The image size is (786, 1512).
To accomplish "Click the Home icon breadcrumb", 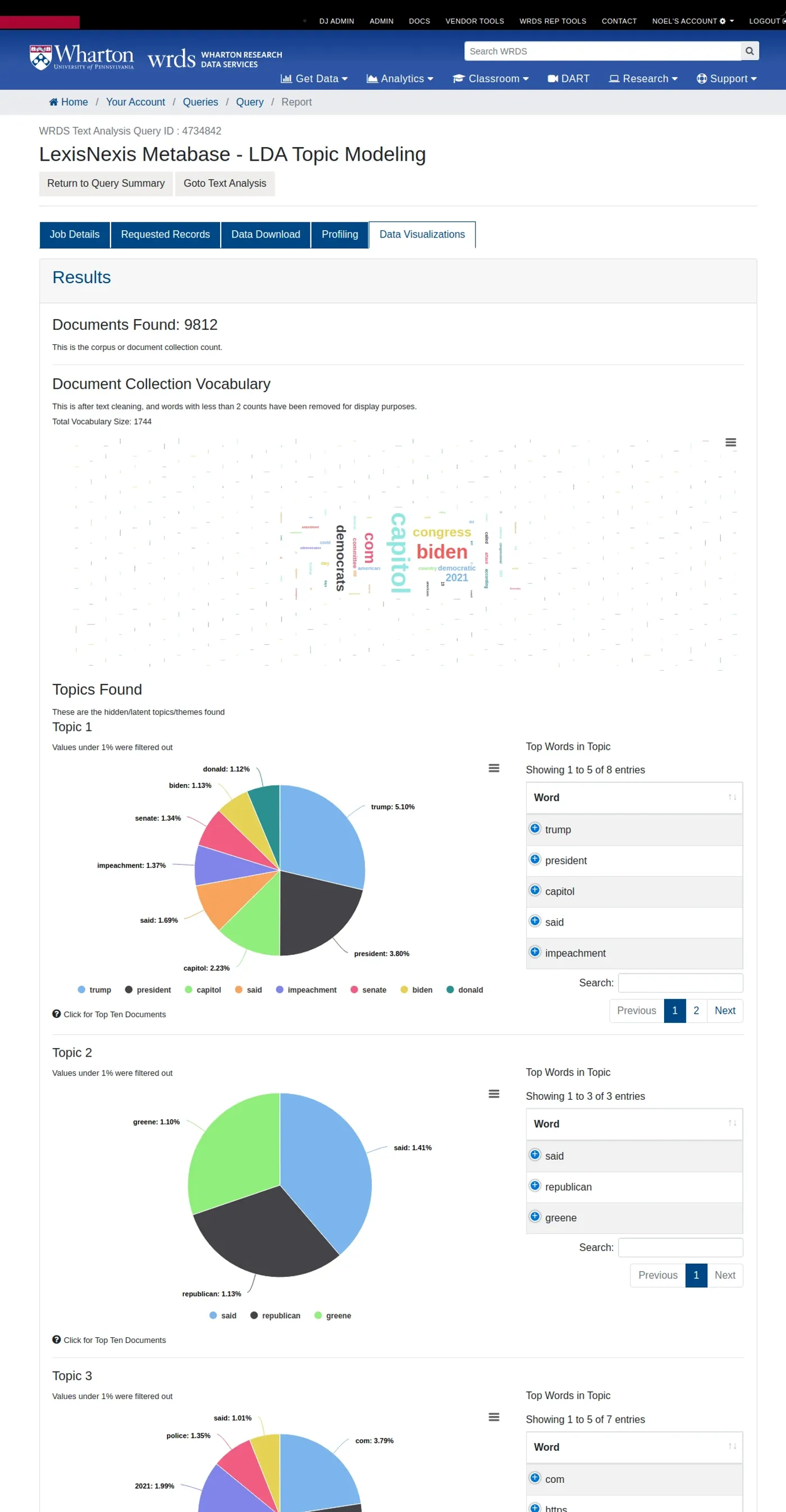I will pos(53,102).
